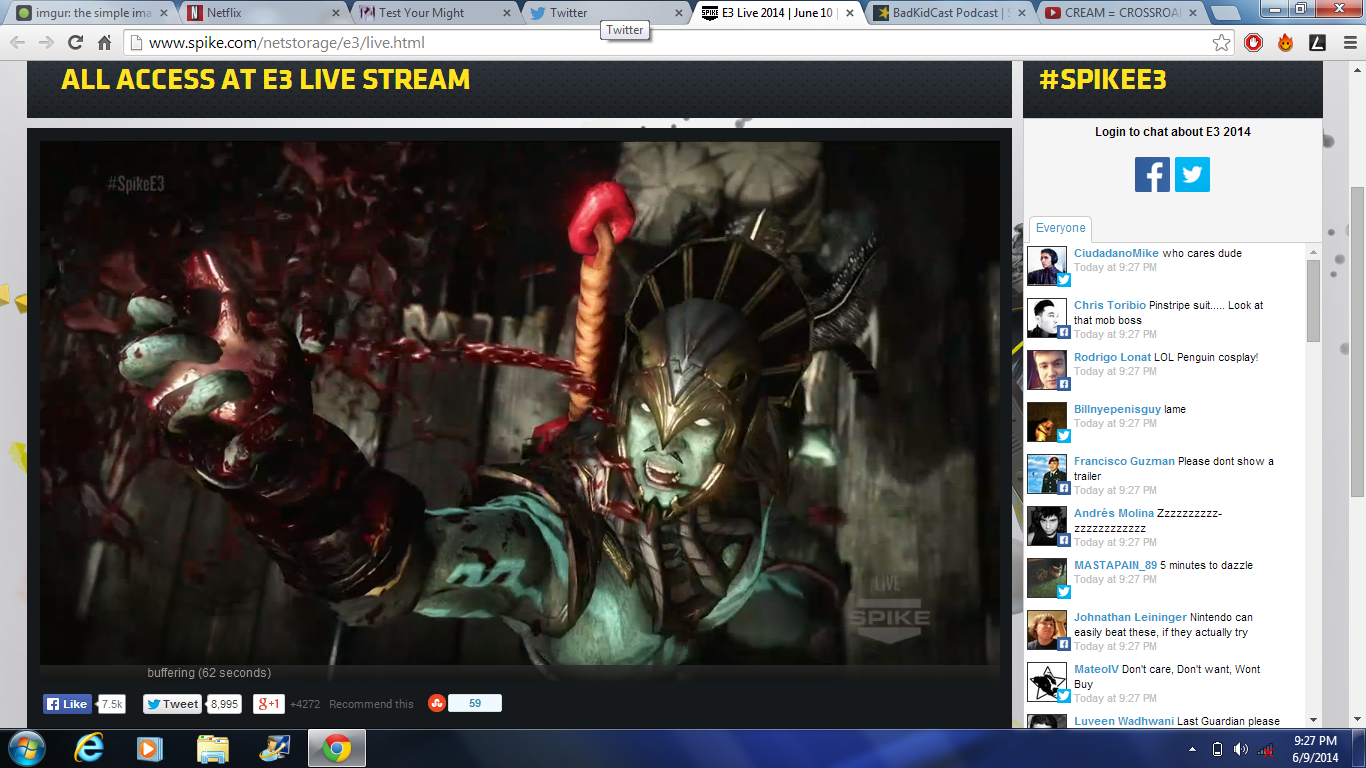Click the page vertical scrollbar thumb
This screenshot has width=1366, height=768.
click(x=1357, y=342)
